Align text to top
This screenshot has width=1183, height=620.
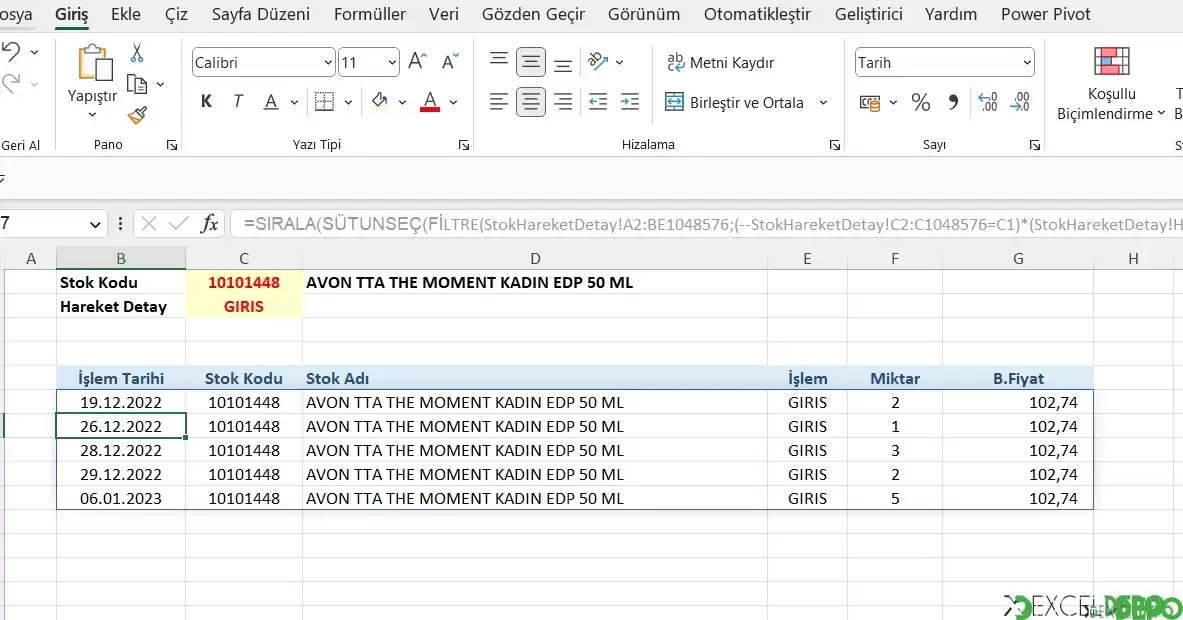(499, 62)
